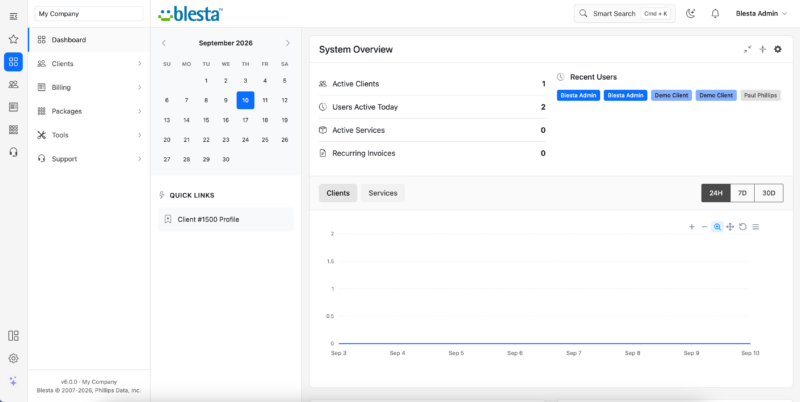Collapse System Overview widget arrows icon

[x=747, y=49]
